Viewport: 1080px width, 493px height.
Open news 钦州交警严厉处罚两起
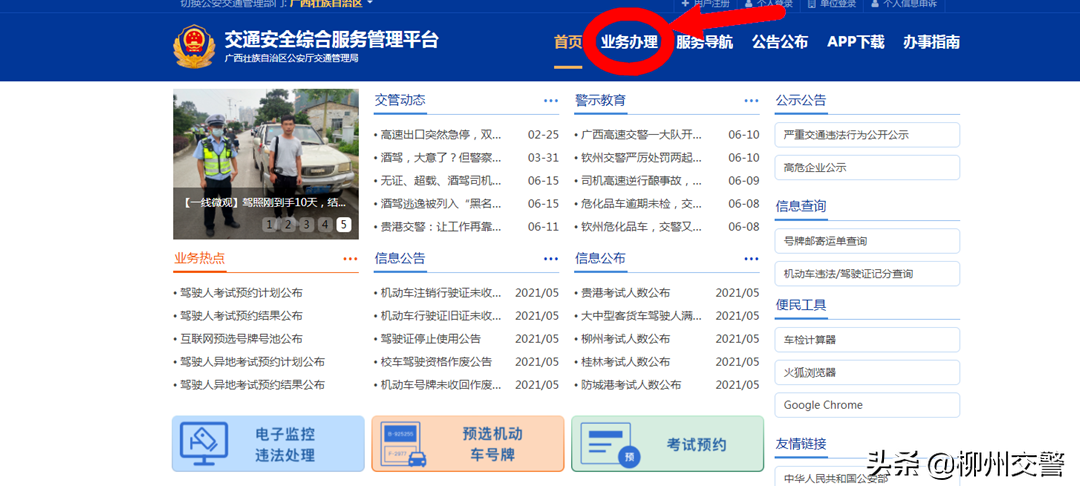pos(641,158)
